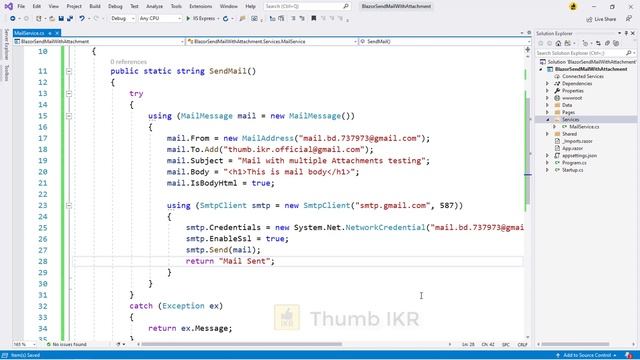
Task: Click the New Project toolbar icon
Action: [39, 18]
